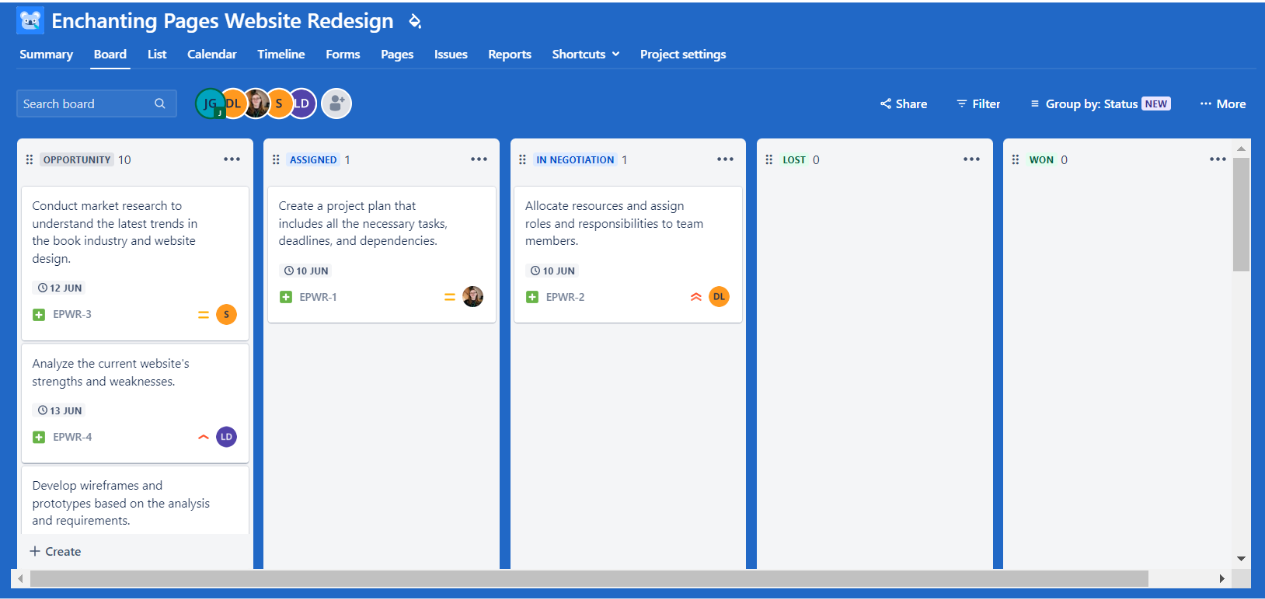Image resolution: width=1265 pixels, height=599 pixels.
Task: Open the In Negotiation column three-dot menu
Action: point(725,159)
